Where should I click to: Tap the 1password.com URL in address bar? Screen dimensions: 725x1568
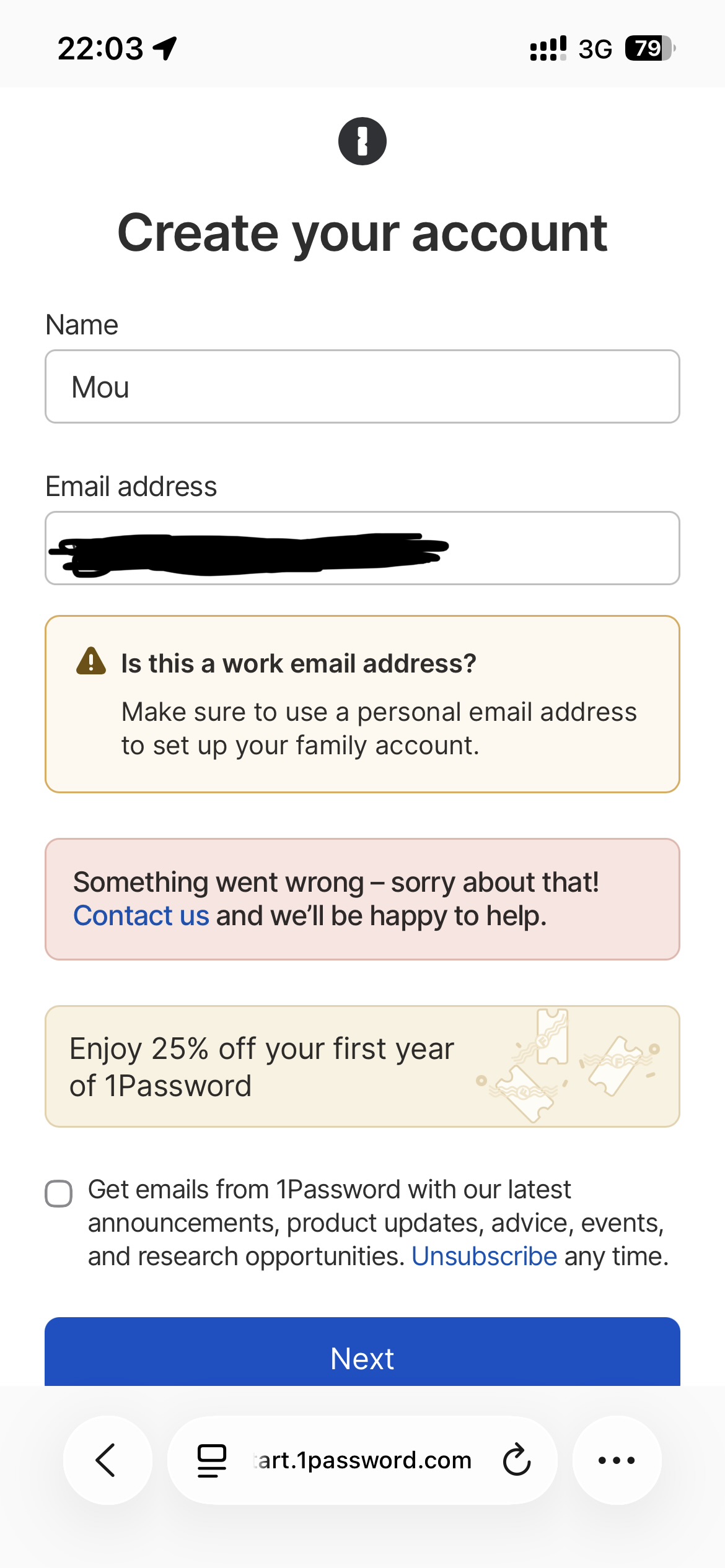pos(363,1460)
